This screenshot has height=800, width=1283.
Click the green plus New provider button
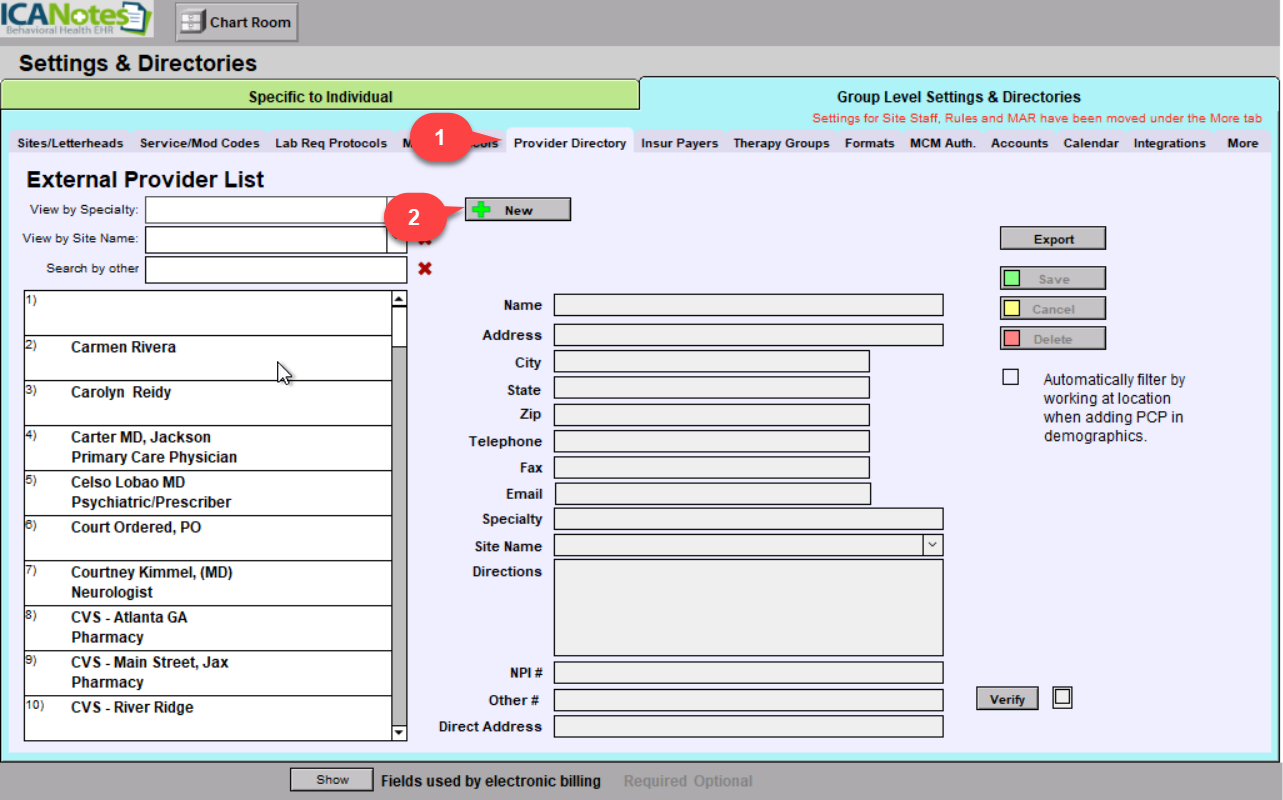[x=518, y=210]
